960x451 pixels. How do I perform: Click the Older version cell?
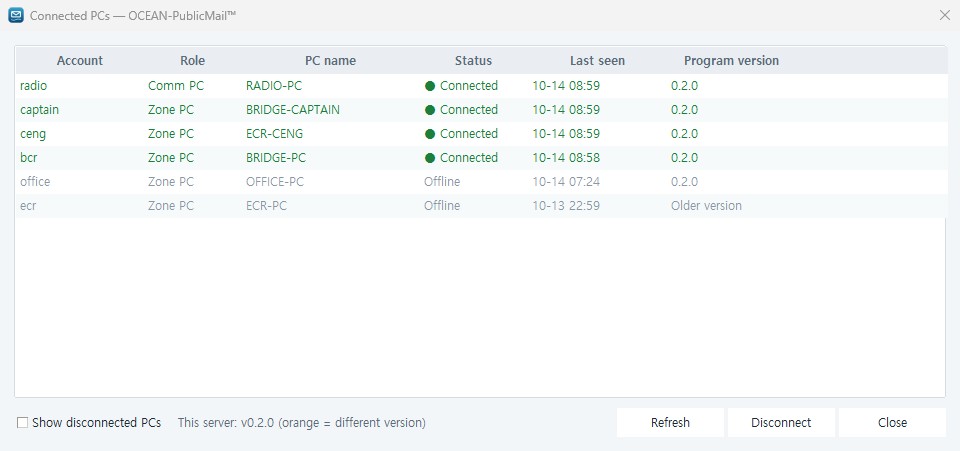tap(706, 206)
